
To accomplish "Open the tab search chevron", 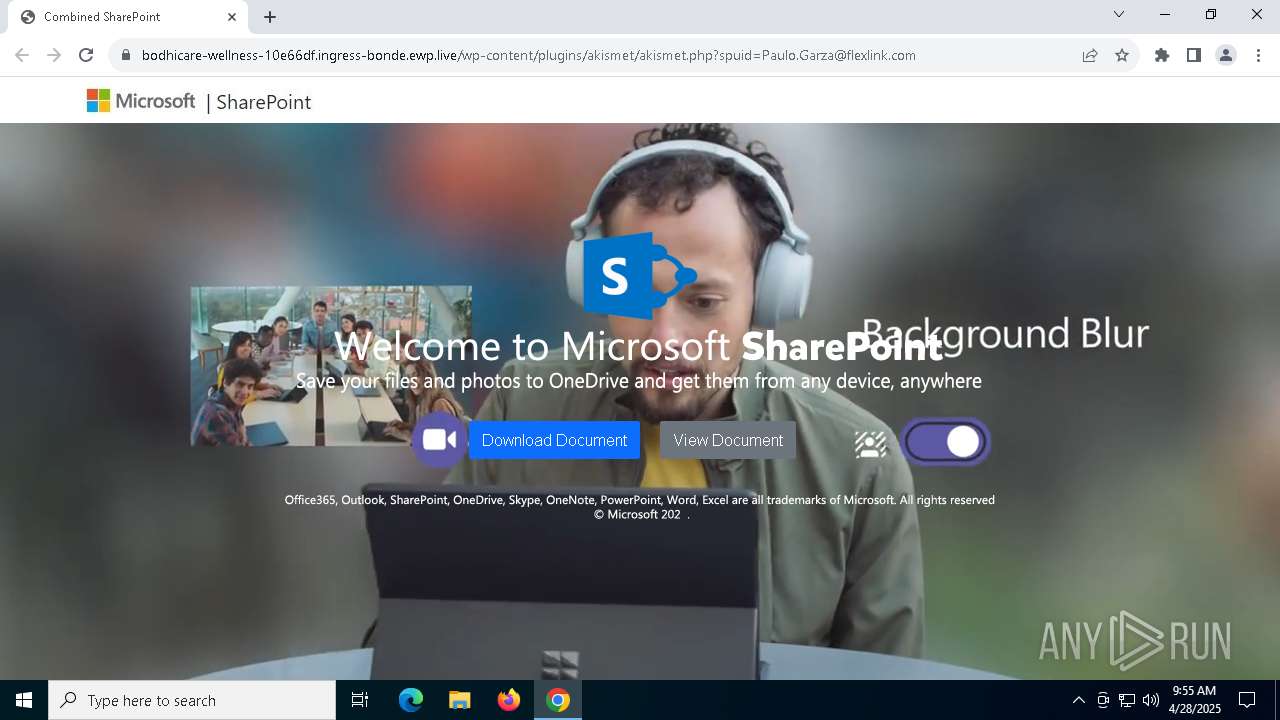I will point(1119,14).
